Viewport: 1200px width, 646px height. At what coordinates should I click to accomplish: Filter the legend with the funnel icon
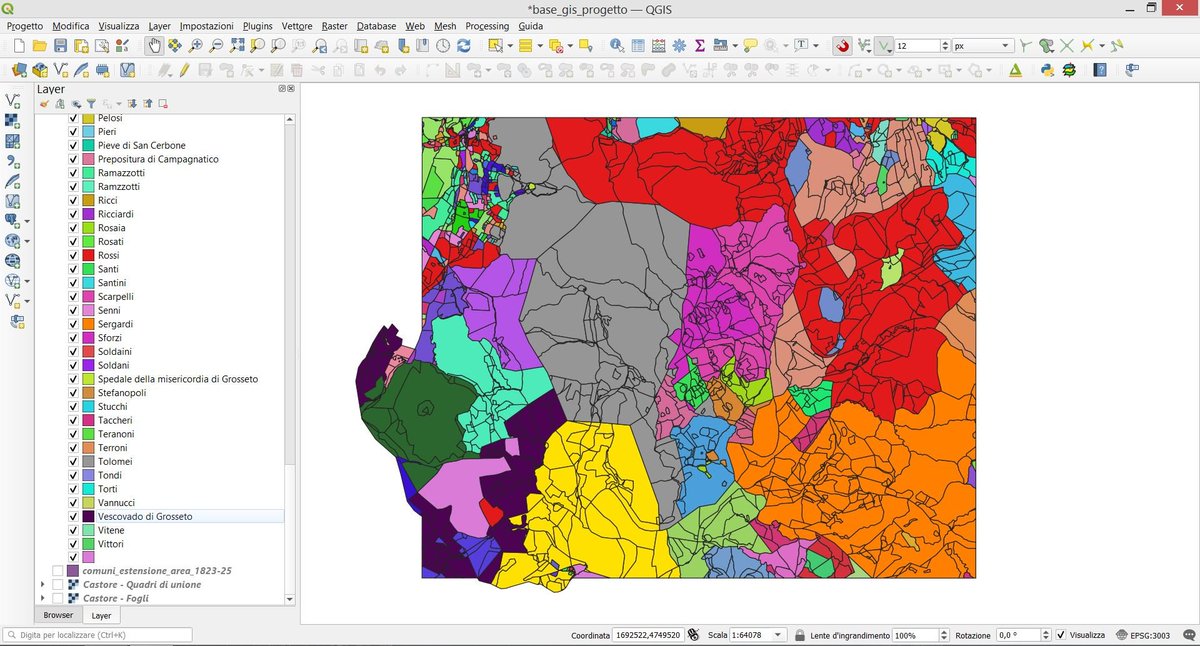[91, 103]
